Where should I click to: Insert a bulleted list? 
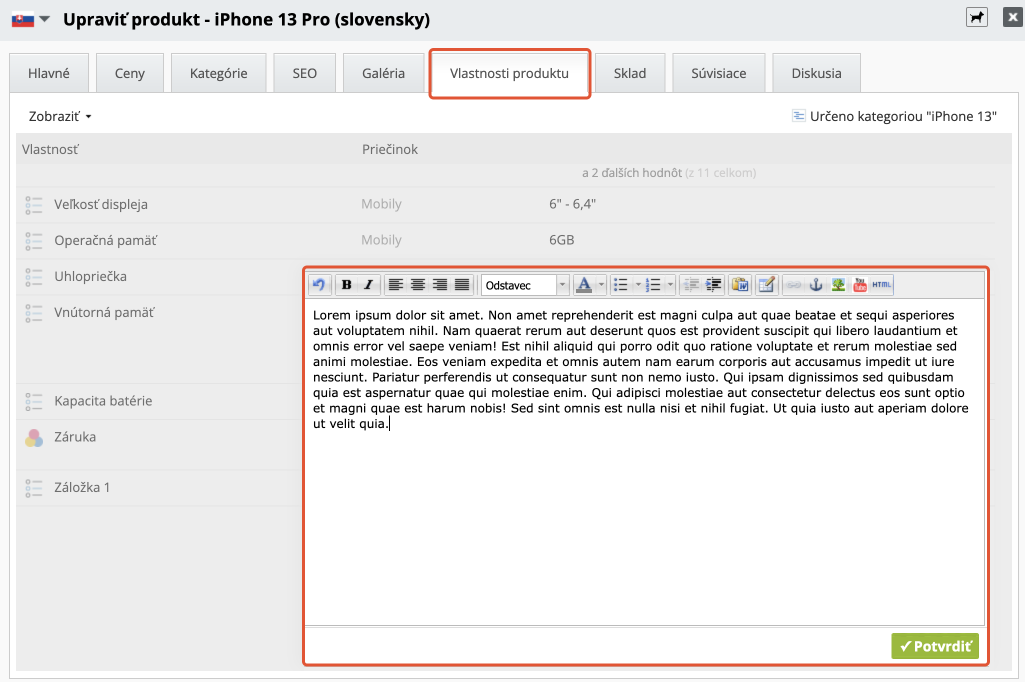pos(621,284)
